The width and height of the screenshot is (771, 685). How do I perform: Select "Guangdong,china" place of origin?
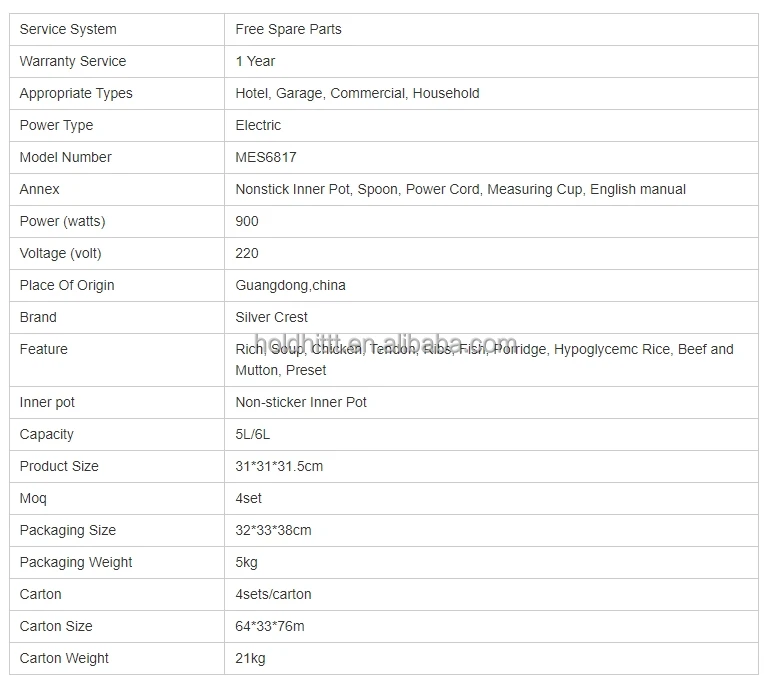[x=290, y=285]
